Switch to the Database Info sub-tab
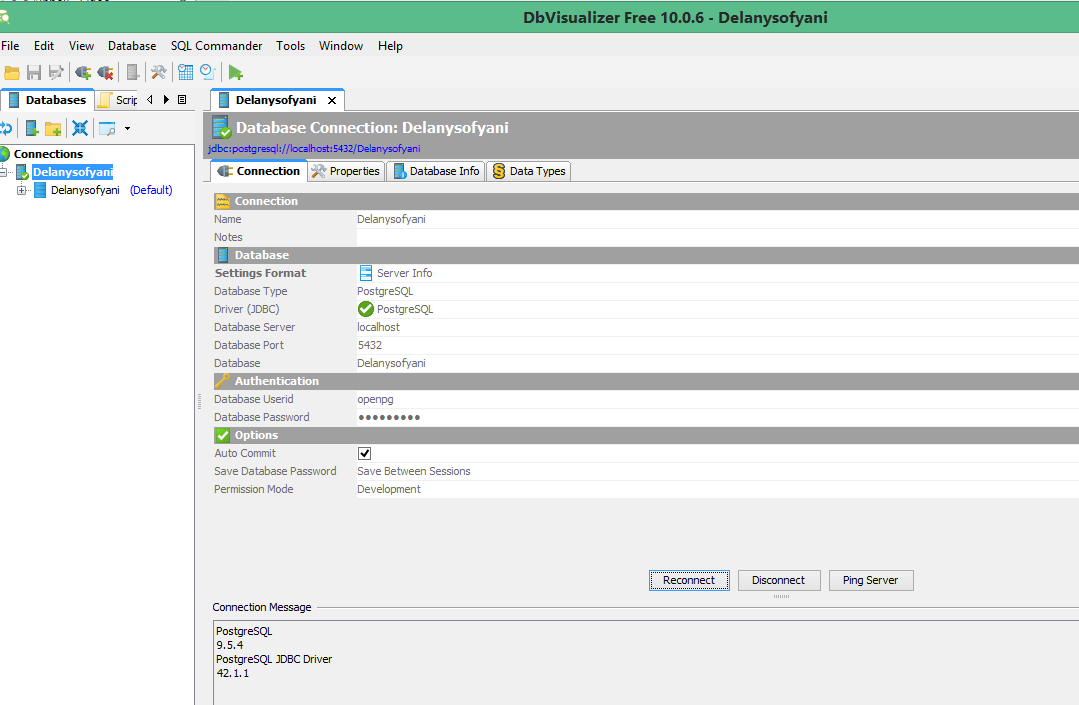Viewport: 1079px width, 705px height. (436, 171)
